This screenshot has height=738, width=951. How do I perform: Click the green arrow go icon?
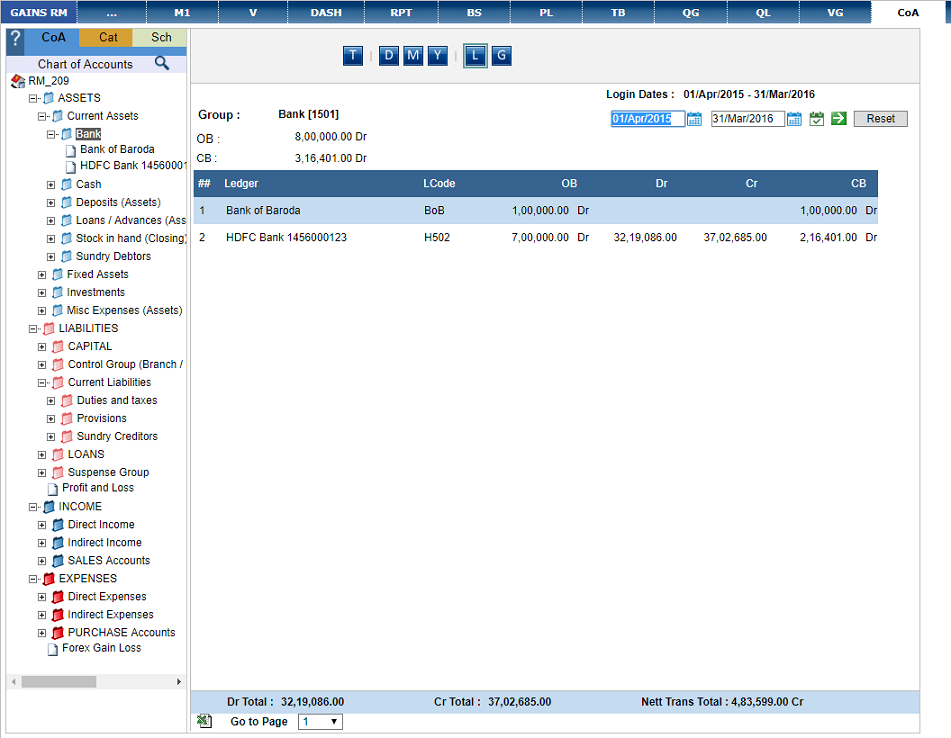839,119
